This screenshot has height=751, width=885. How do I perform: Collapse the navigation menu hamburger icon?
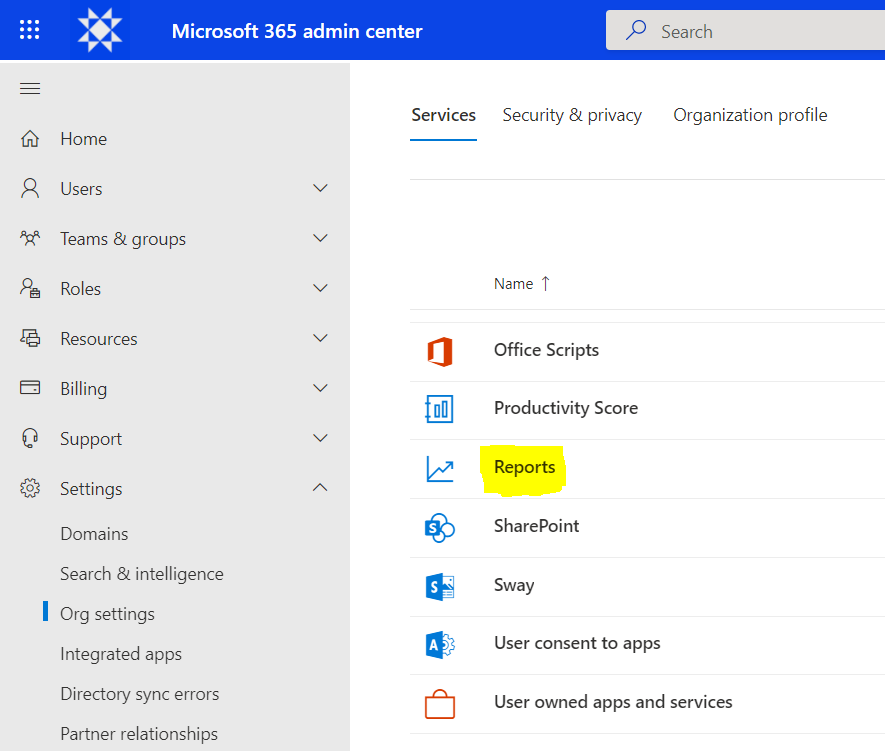(x=30, y=89)
